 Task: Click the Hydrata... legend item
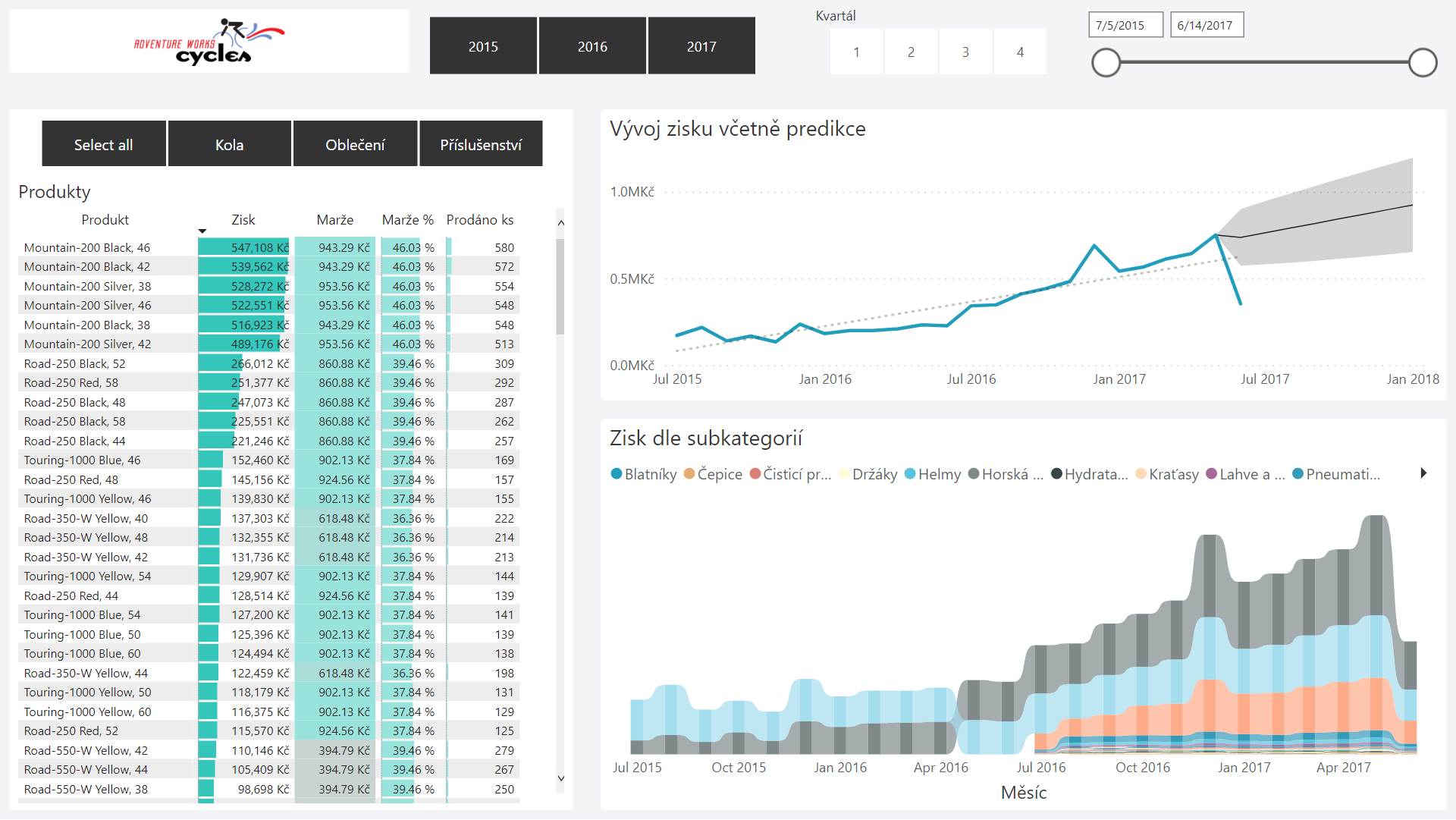tap(1090, 474)
